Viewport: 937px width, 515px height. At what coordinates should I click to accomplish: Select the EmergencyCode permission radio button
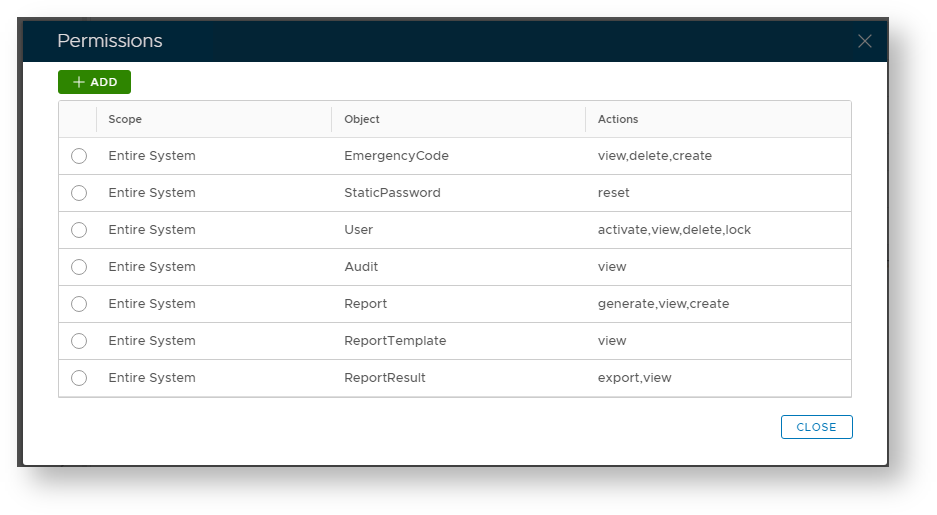pos(79,156)
